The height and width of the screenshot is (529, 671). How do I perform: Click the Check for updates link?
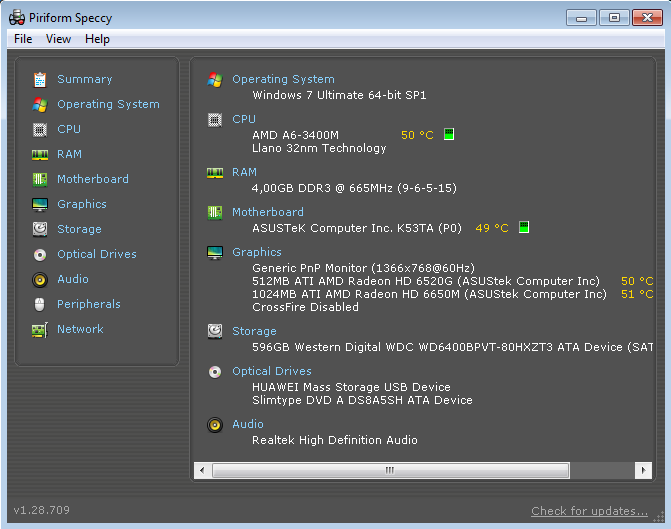click(x=589, y=511)
